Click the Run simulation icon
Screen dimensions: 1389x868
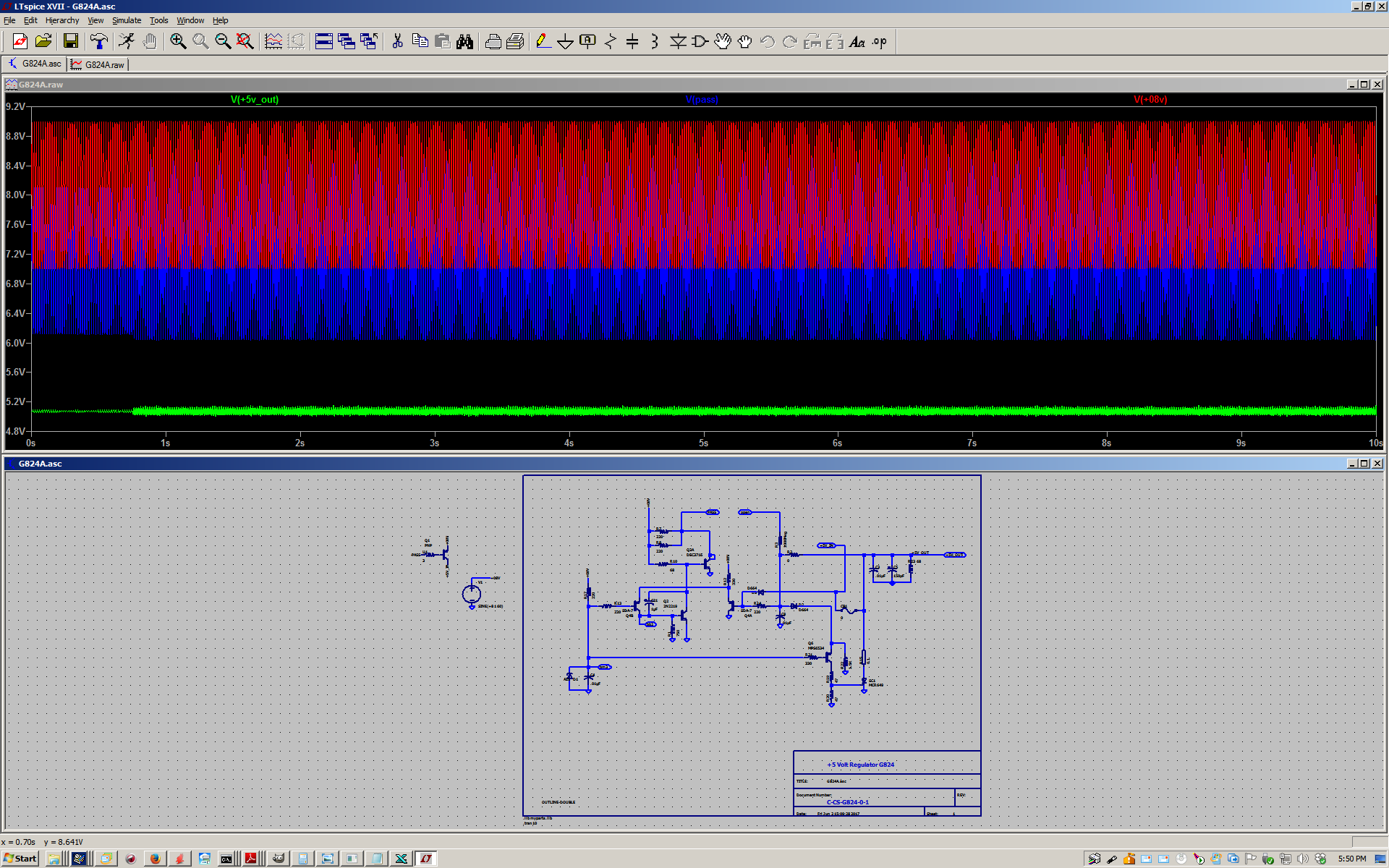pos(127,41)
